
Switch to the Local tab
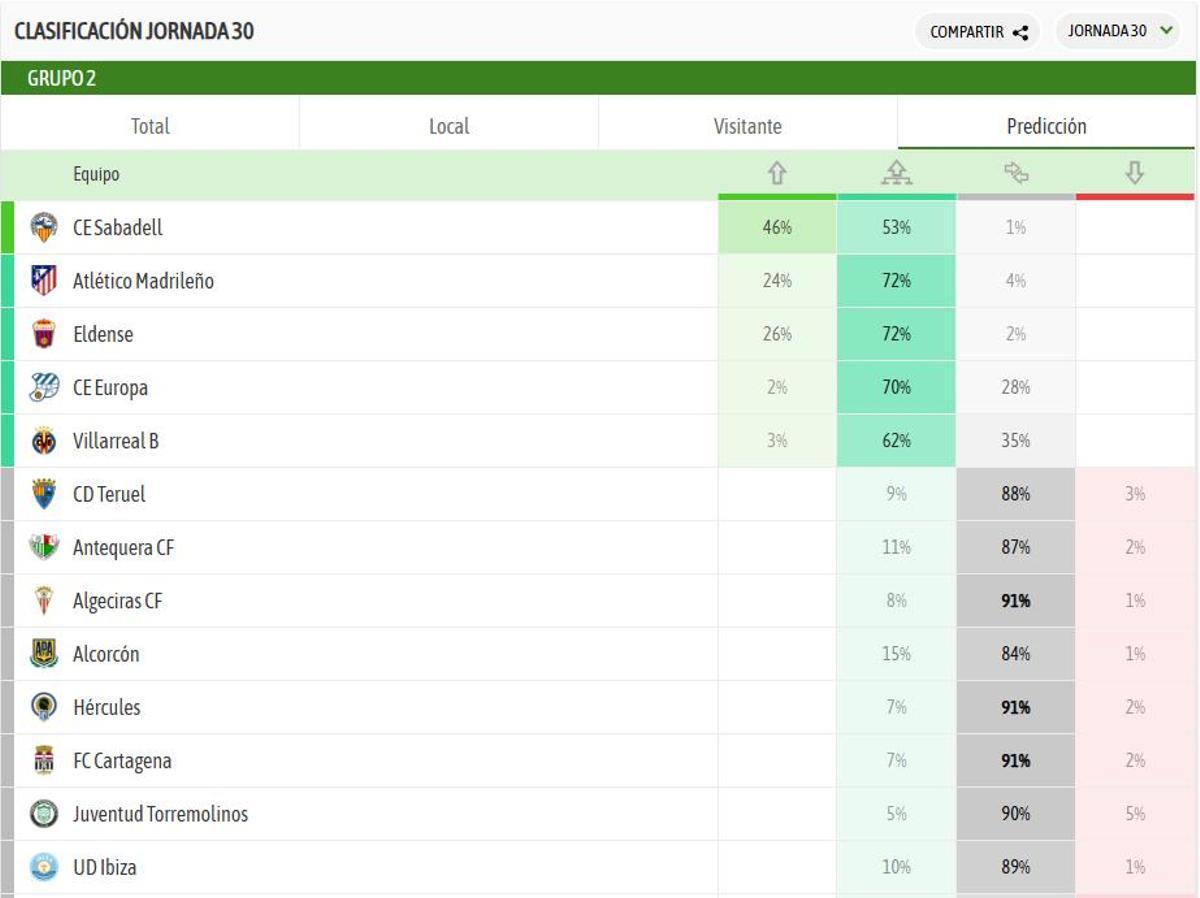click(x=448, y=125)
